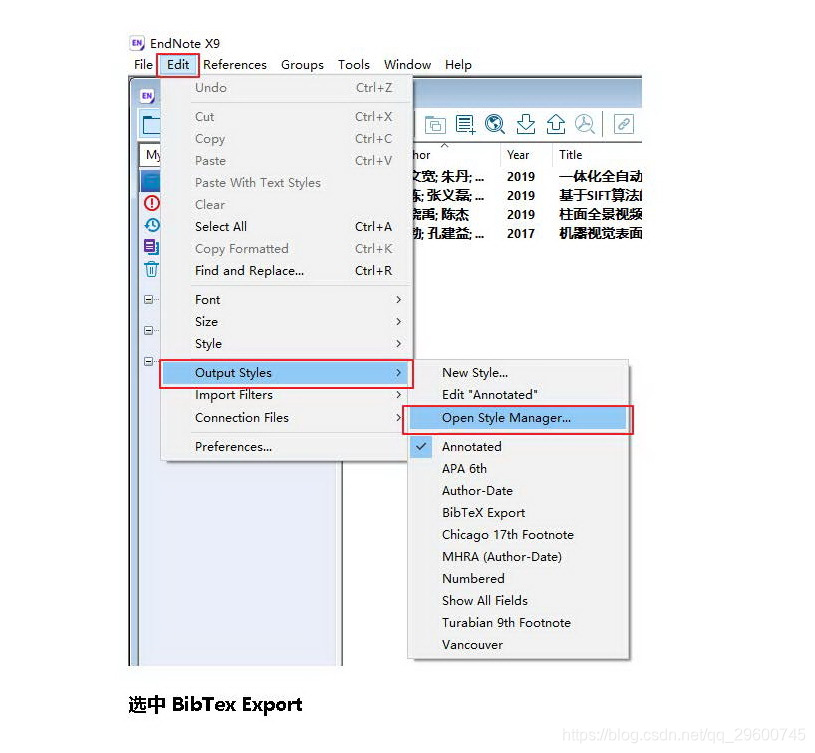Collapse the third group set minus box

click(x=149, y=361)
